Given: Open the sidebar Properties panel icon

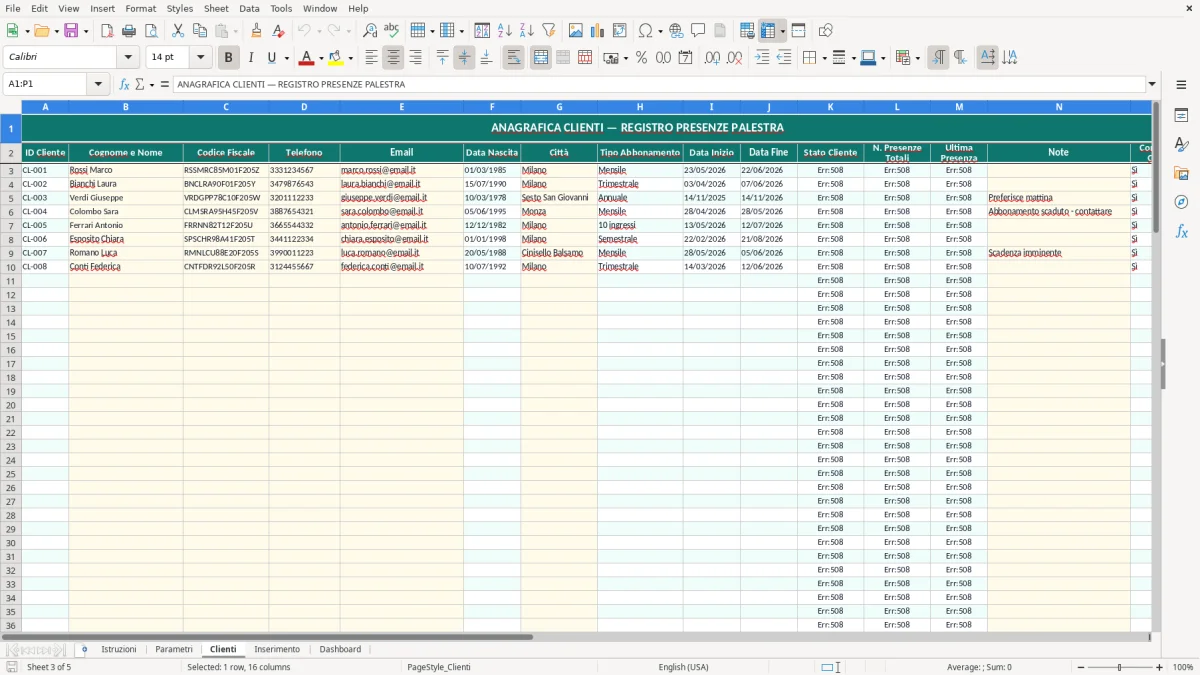Looking at the screenshot, I should coord(1181,116).
